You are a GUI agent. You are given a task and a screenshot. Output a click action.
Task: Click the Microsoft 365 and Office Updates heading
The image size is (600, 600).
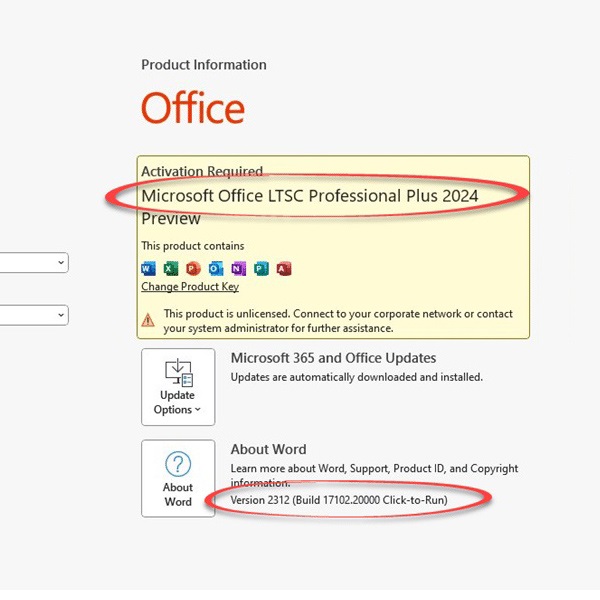[x=333, y=358]
